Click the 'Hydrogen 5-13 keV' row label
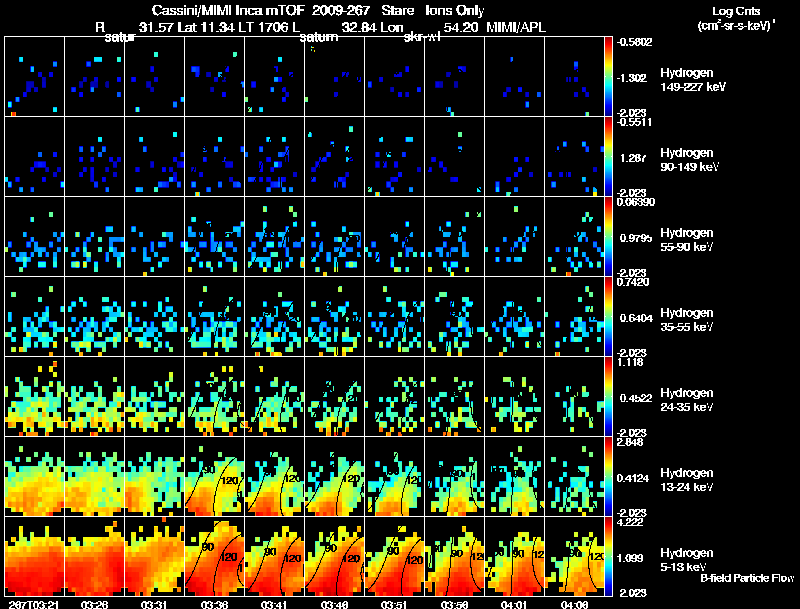 coord(687,560)
